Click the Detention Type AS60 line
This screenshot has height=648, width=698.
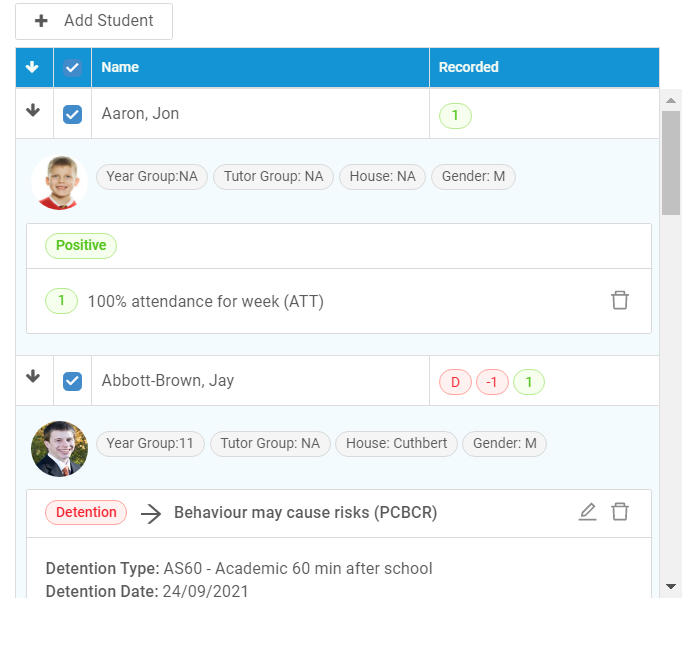pyautogui.click(x=239, y=568)
